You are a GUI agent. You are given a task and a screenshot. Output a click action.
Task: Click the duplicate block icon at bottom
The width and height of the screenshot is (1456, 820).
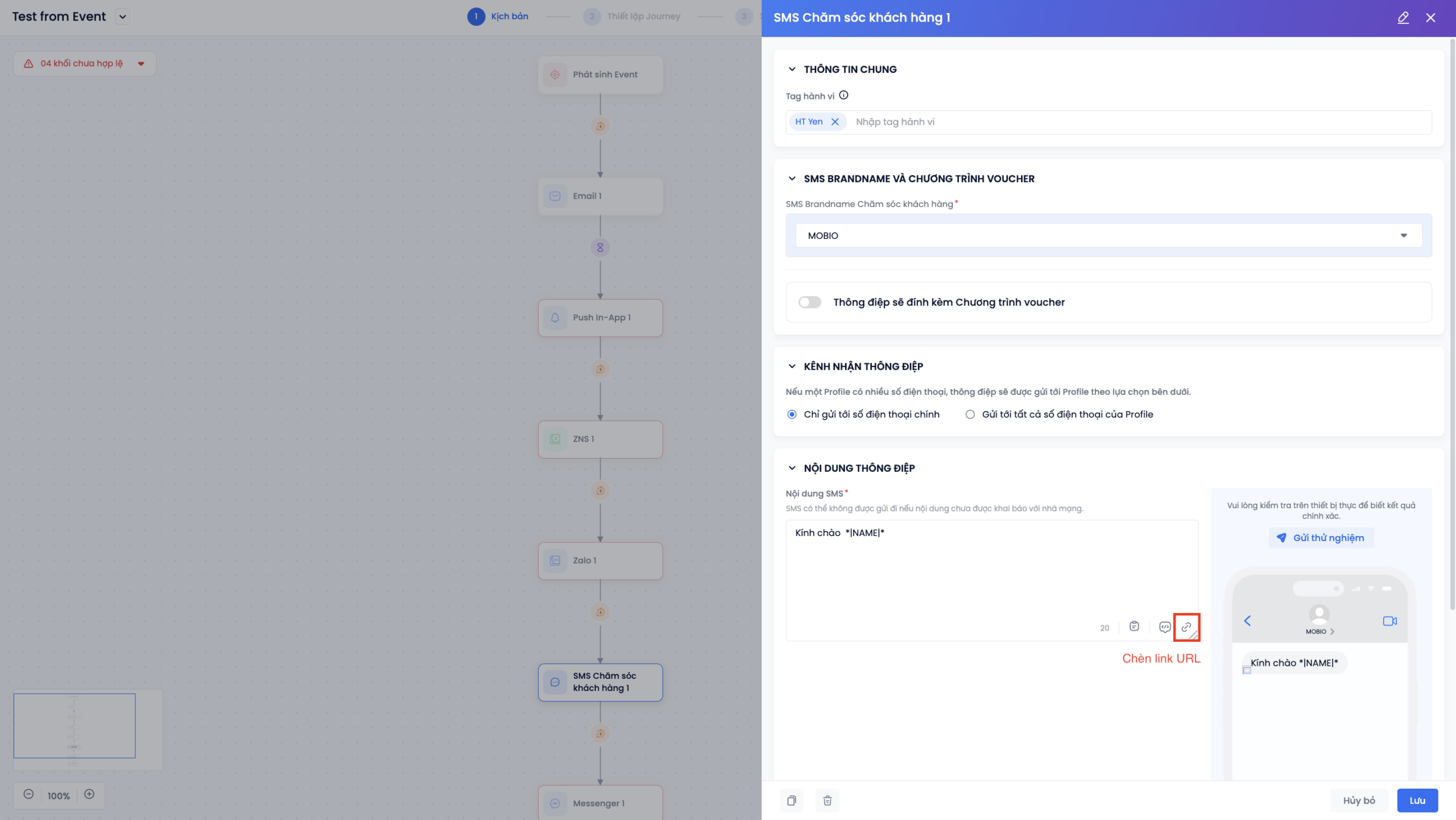pos(791,801)
